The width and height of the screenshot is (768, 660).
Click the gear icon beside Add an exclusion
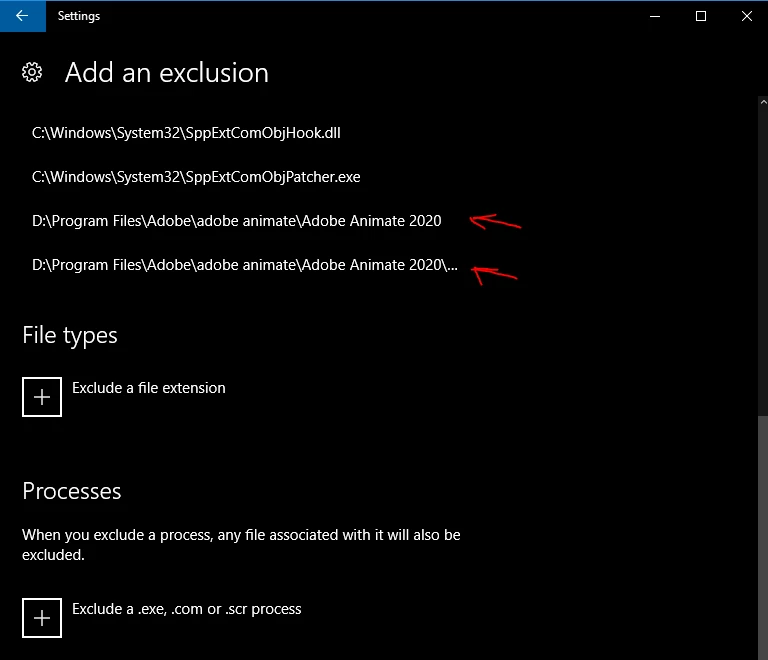(32, 72)
